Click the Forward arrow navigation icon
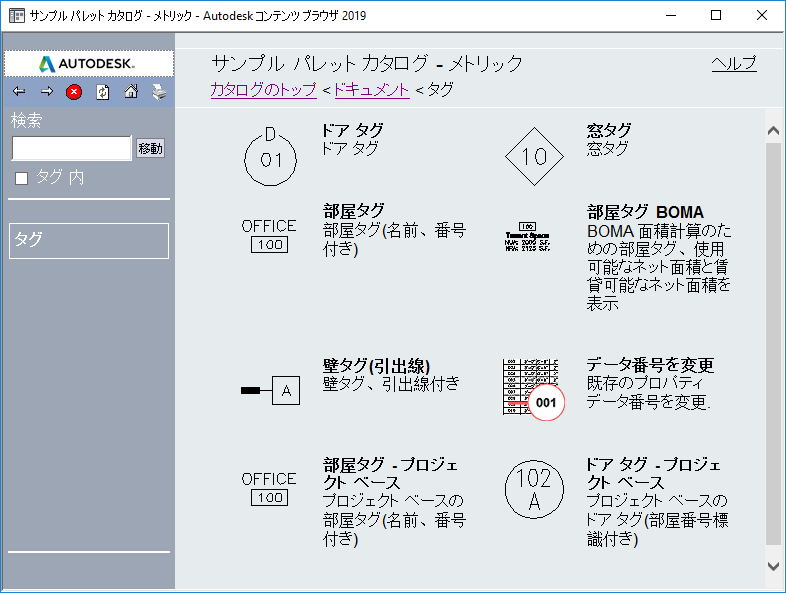 (47, 91)
